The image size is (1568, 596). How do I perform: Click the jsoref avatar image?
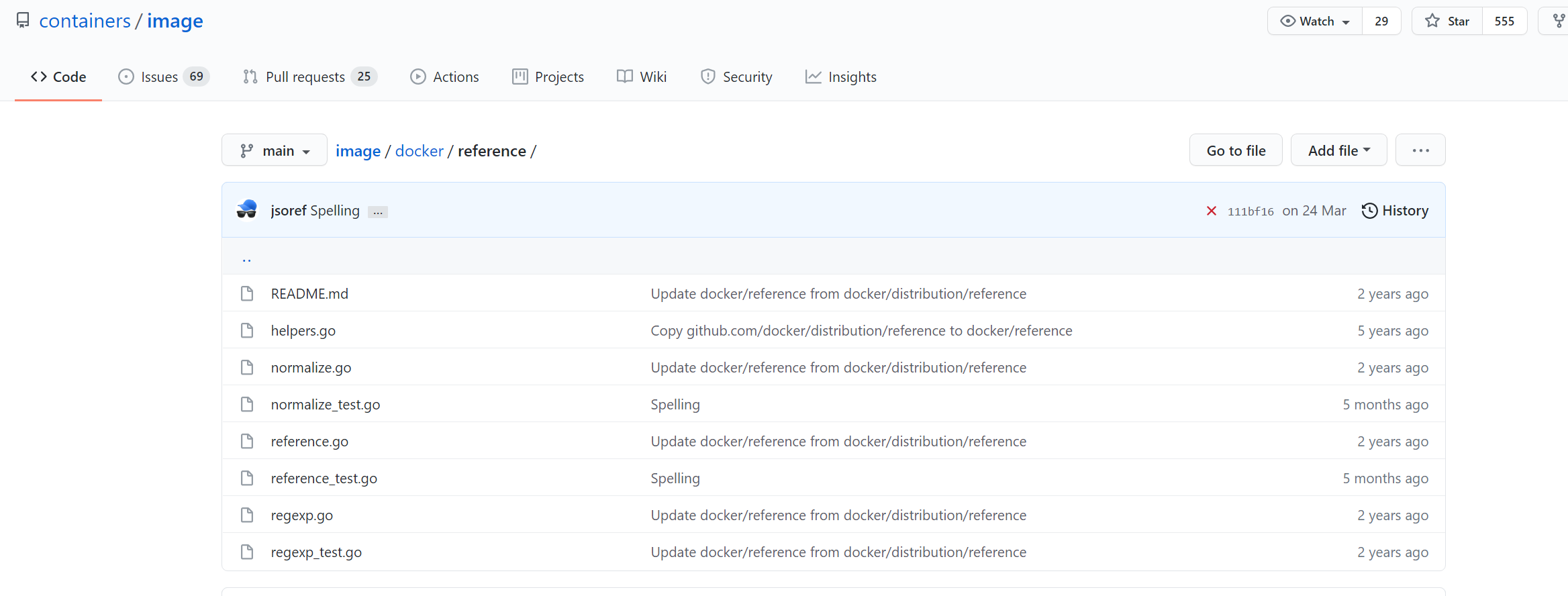(x=247, y=209)
